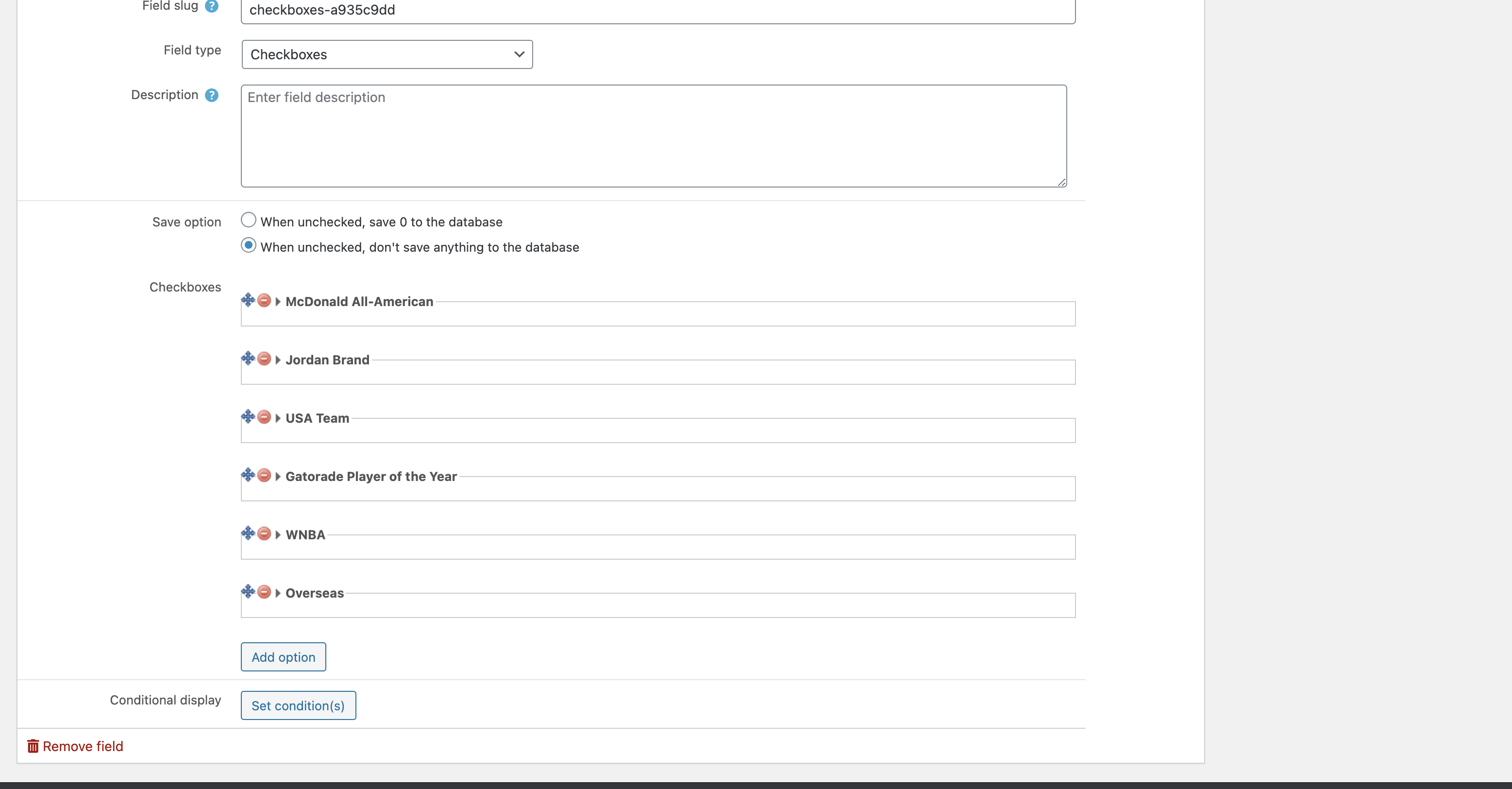Expand the McDonald All-American option
The image size is (1512, 789).
click(x=278, y=301)
